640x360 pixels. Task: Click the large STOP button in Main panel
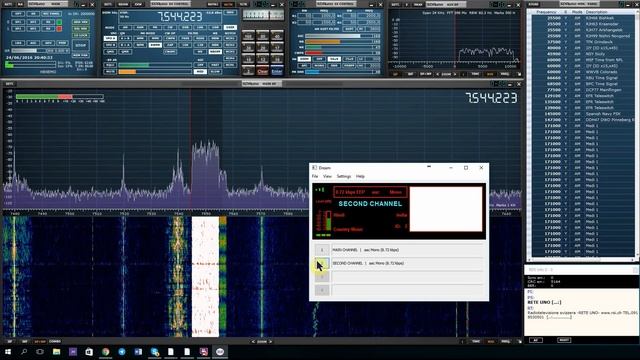(x=81, y=45)
